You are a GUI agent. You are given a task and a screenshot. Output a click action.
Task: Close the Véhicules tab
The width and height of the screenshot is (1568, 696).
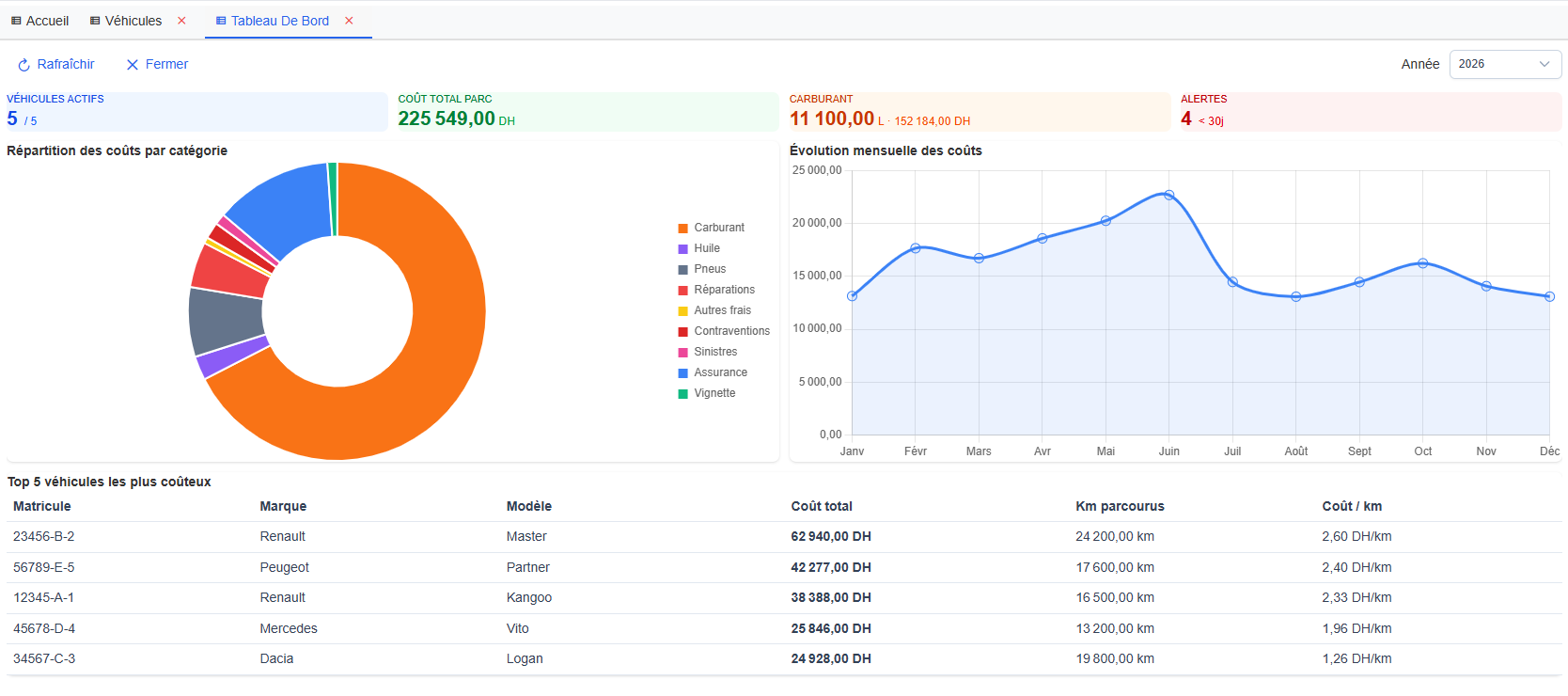pyautogui.click(x=181, y=21)
